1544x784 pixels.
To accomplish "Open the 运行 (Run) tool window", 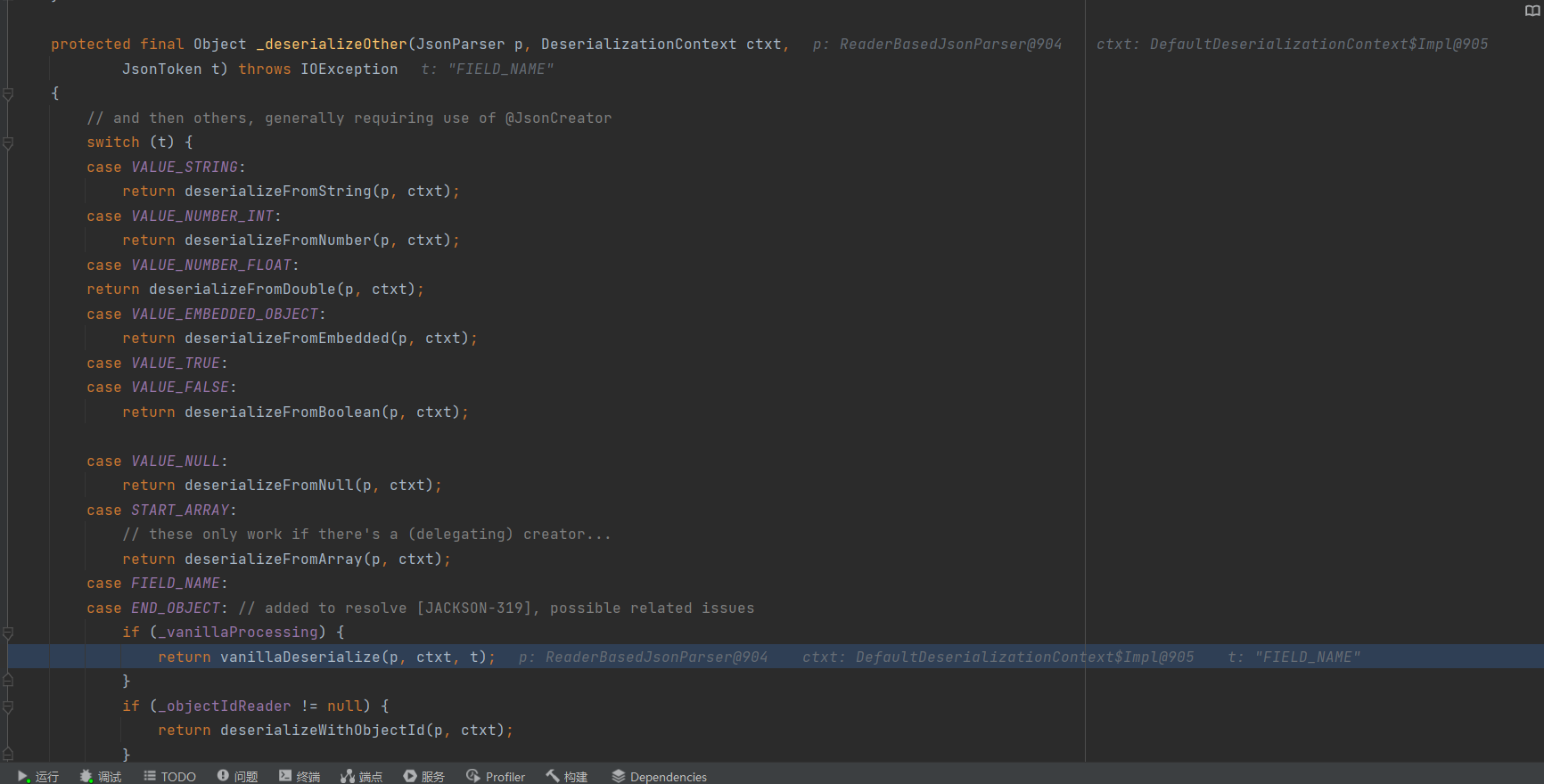I will [x=38, y=776].
